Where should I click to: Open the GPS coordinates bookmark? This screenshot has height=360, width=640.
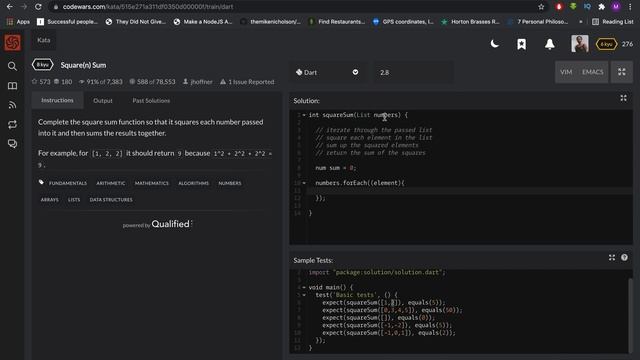[403, 22]
